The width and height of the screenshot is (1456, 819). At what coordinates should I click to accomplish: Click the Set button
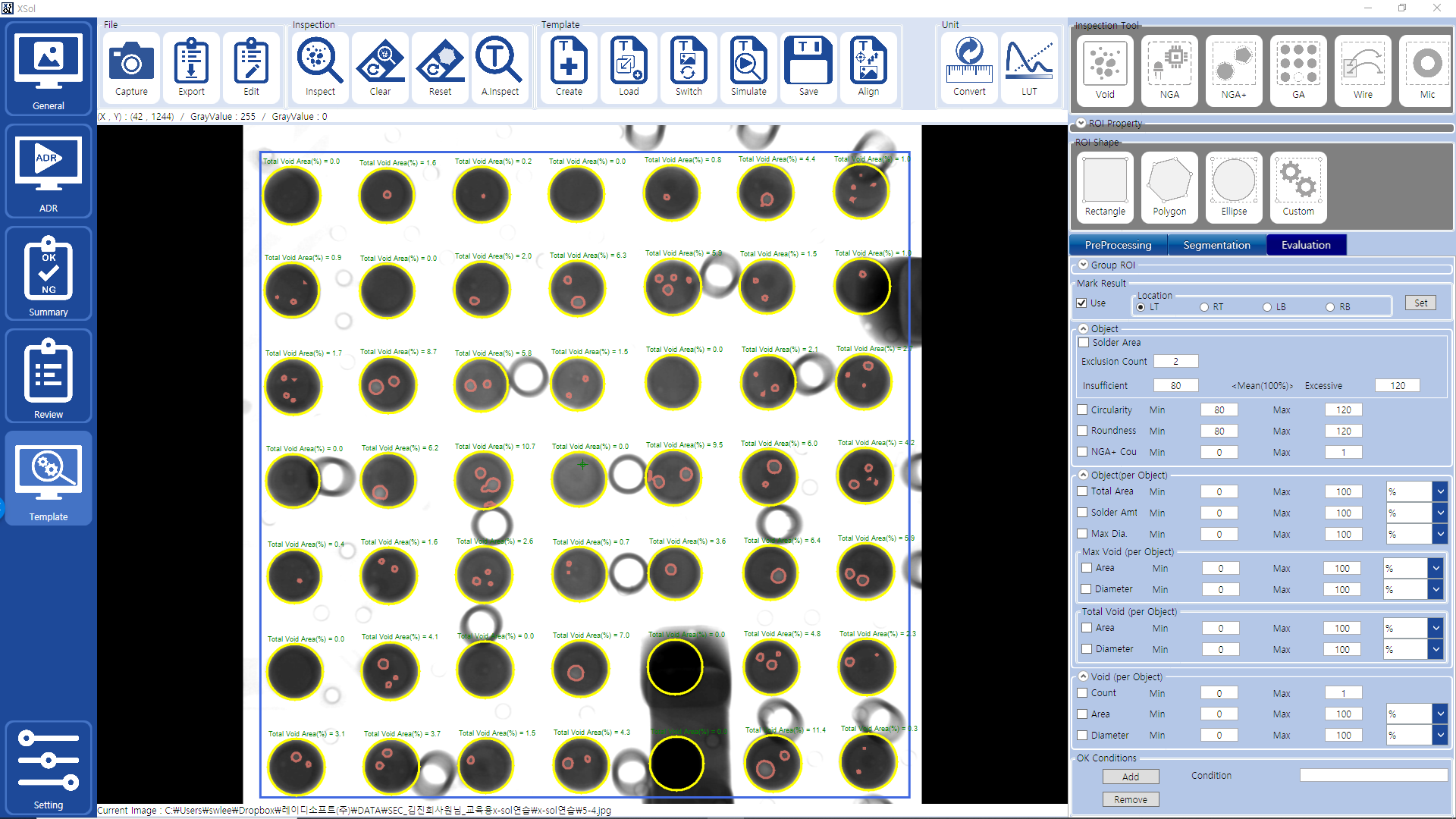tap(1420, 303)
